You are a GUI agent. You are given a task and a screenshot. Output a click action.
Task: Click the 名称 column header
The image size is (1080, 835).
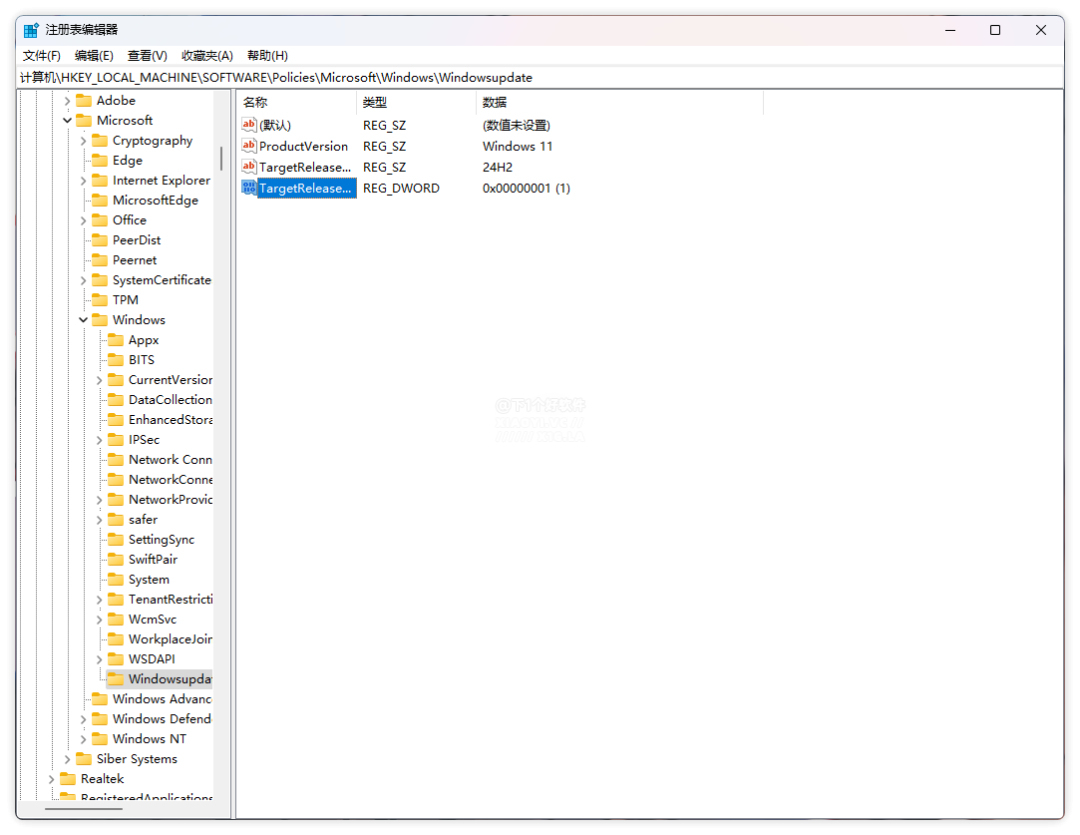pos(297,103)
